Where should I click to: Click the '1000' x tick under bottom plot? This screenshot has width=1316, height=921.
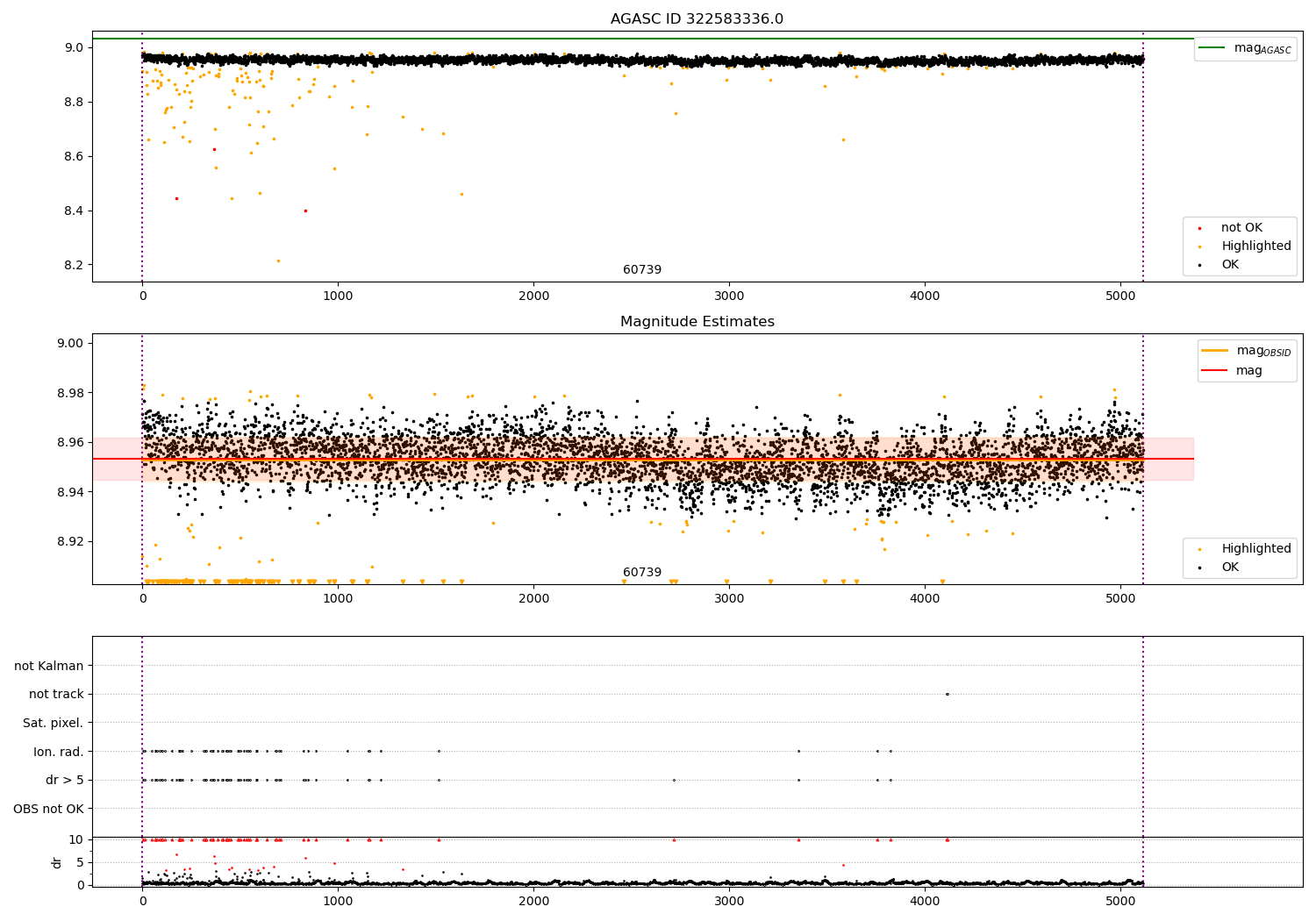coord(338,902)
